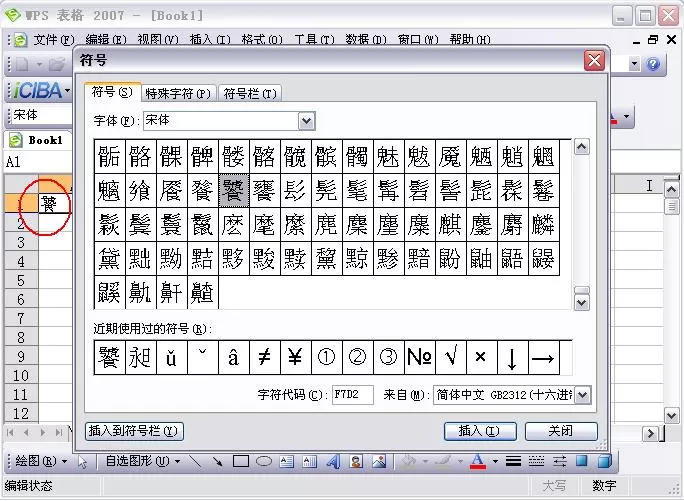The width and height of the screenshot is (684, 501).
Task: Click the 字符代码 input field
Action: coord(352,395)
